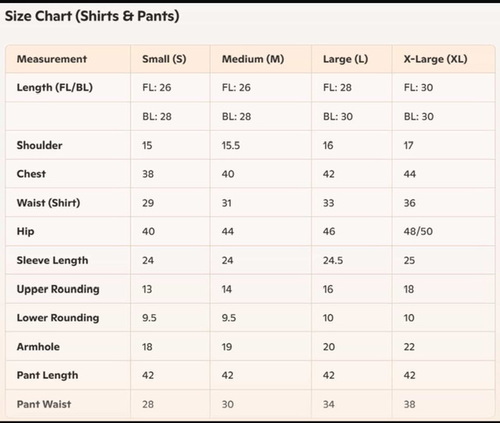The width and height of the screenshot is (500, 423).
Task: Click the Medium (M) column header
Action: point(253,59)
